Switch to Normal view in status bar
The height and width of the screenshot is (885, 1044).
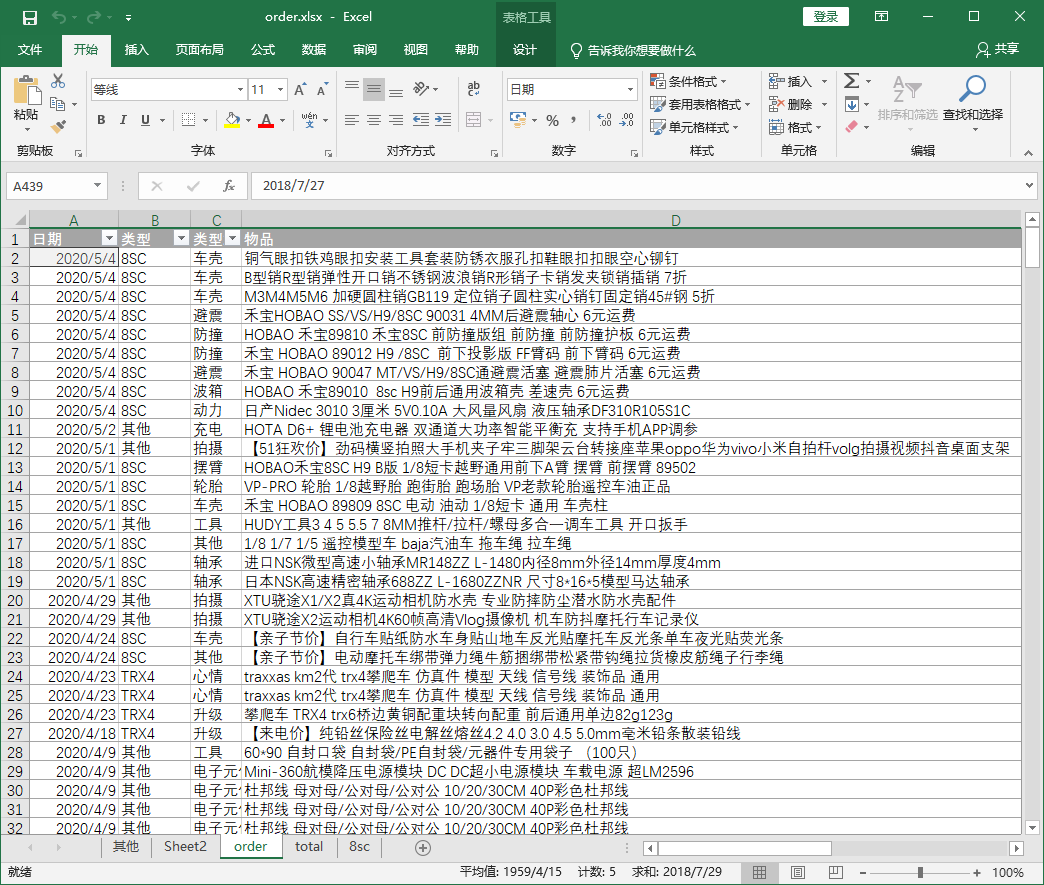759,872
